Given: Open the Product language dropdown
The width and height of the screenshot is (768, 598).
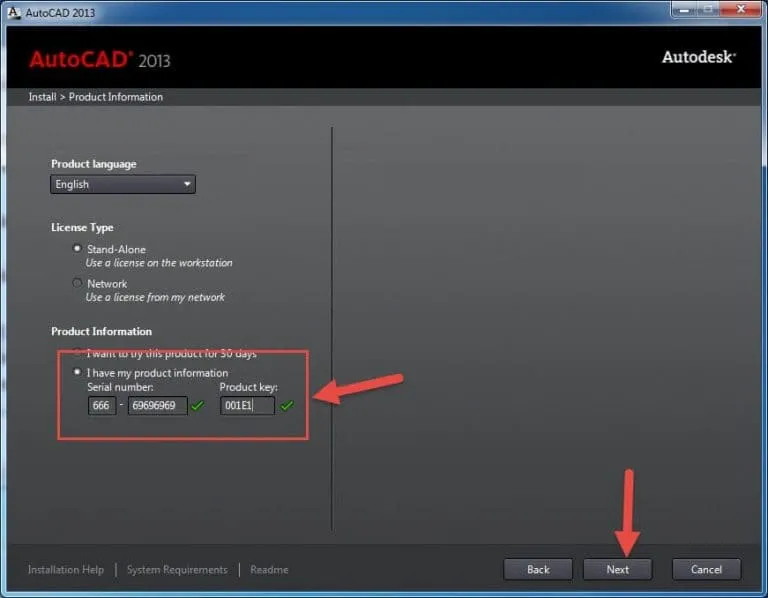Looking at the screenshot, I should click(x=122, y=184).
